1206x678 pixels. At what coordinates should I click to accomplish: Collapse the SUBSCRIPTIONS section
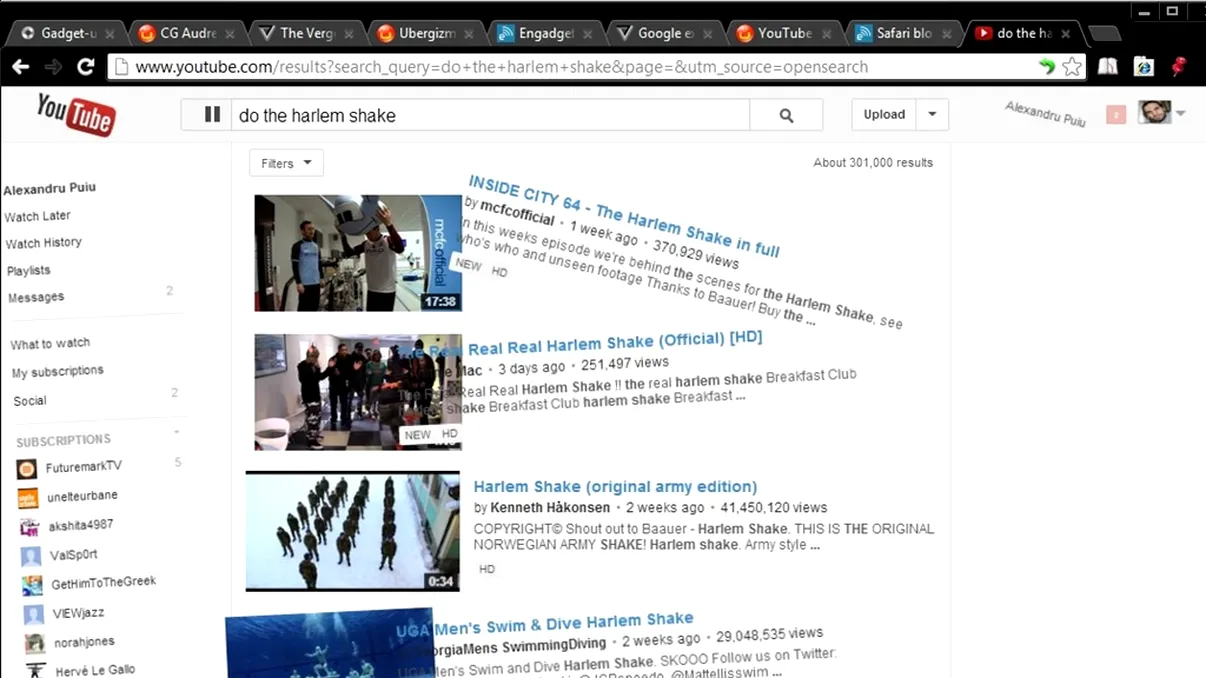click(176, 432)
